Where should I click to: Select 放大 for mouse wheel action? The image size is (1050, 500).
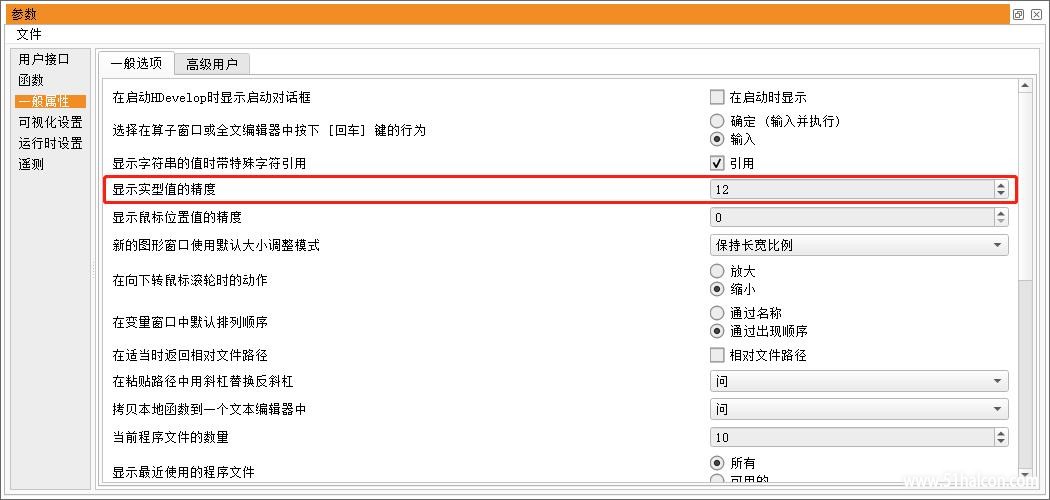coord(717,271)
